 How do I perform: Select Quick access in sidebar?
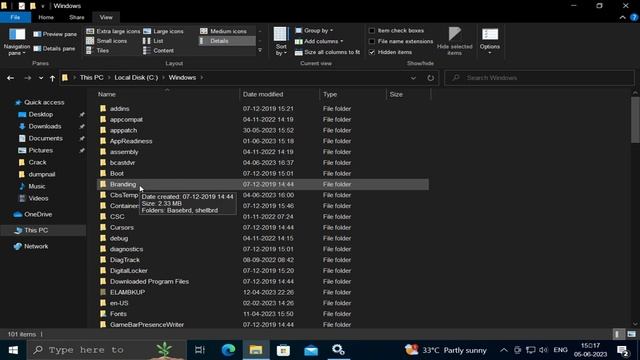44,102
